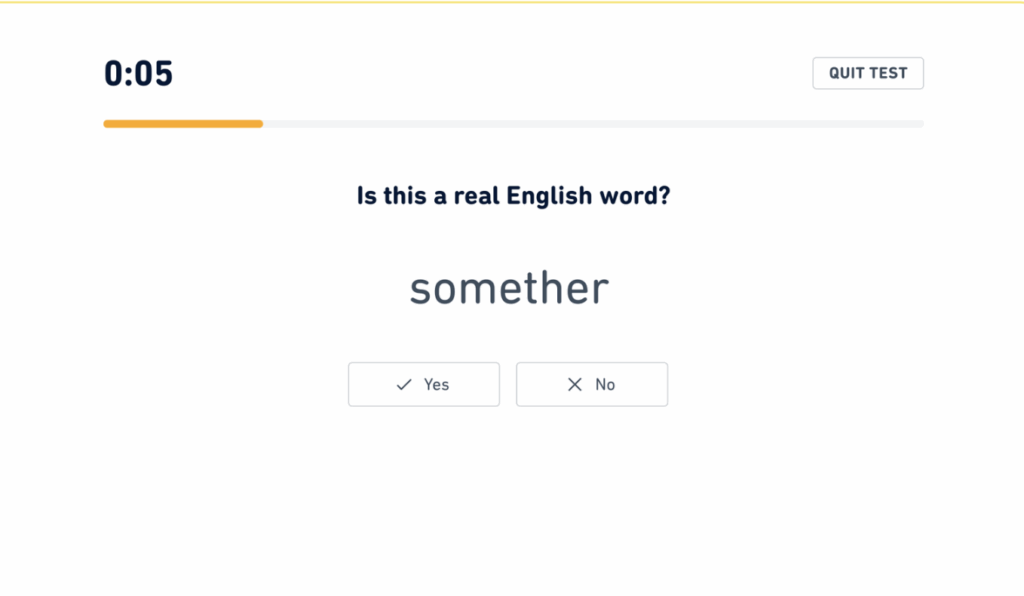This screenshot has height=596, width=1024.
Task: Click the 0:05 countdown timer
Action: tap(138, 74)
